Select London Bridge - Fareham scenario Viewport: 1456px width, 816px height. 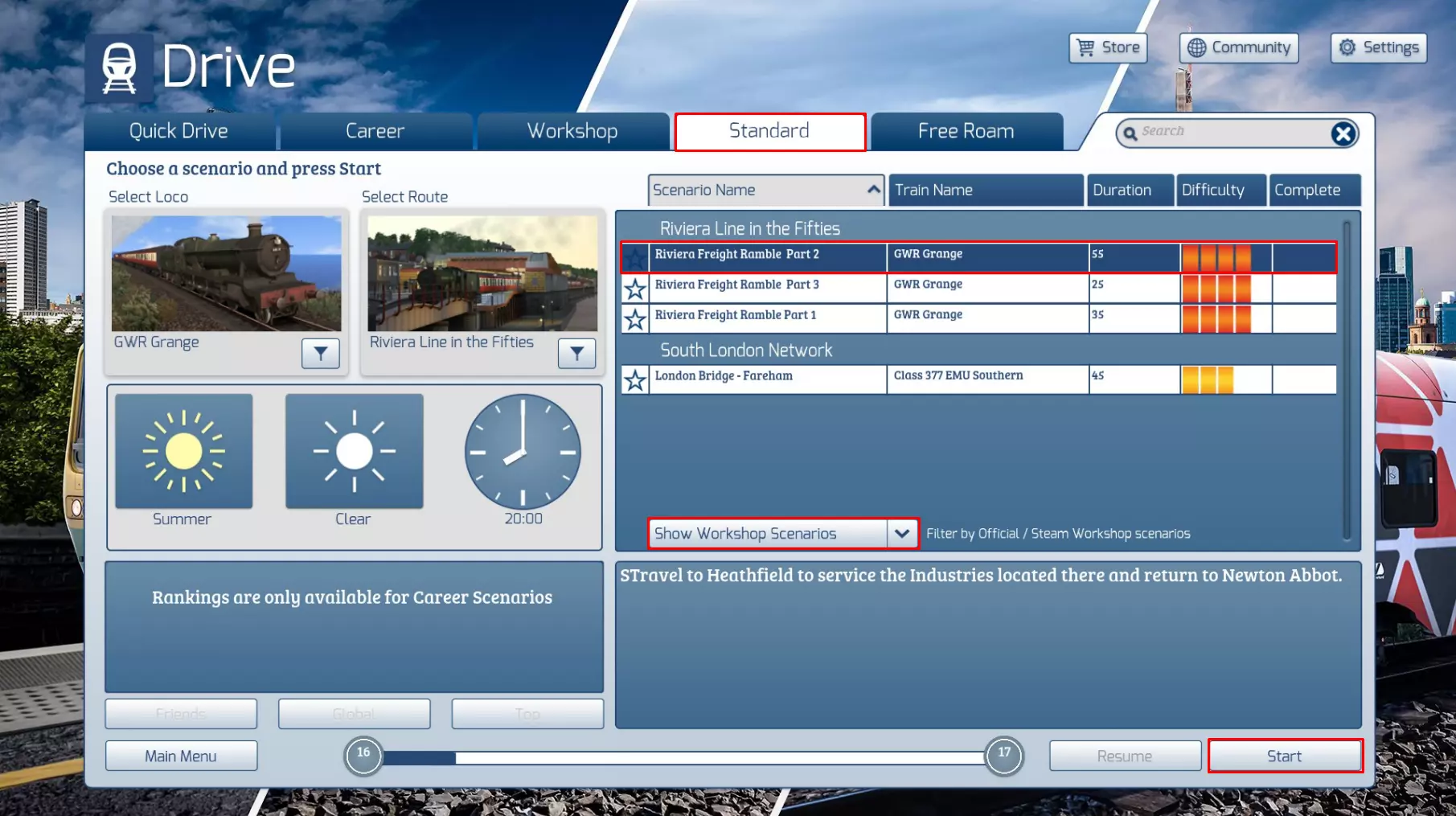(978, 379)
